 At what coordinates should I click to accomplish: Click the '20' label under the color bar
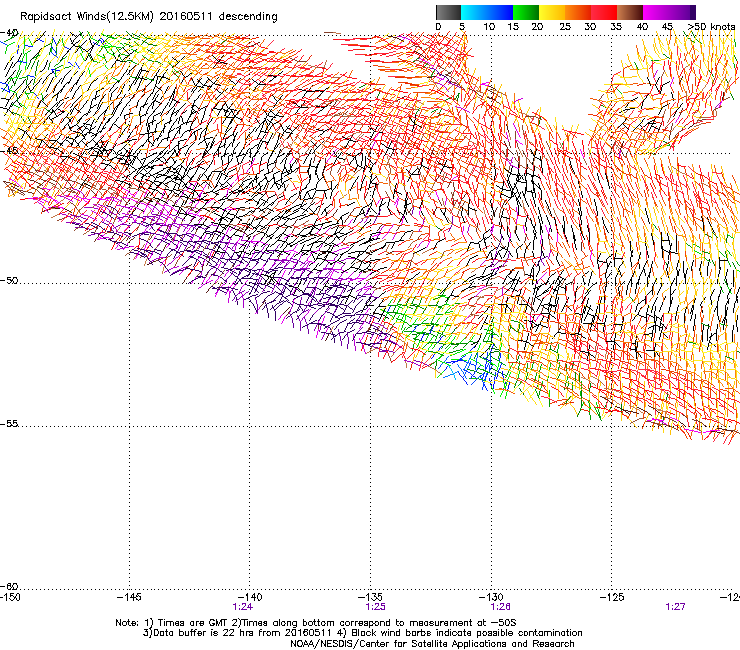coord(537,27)
